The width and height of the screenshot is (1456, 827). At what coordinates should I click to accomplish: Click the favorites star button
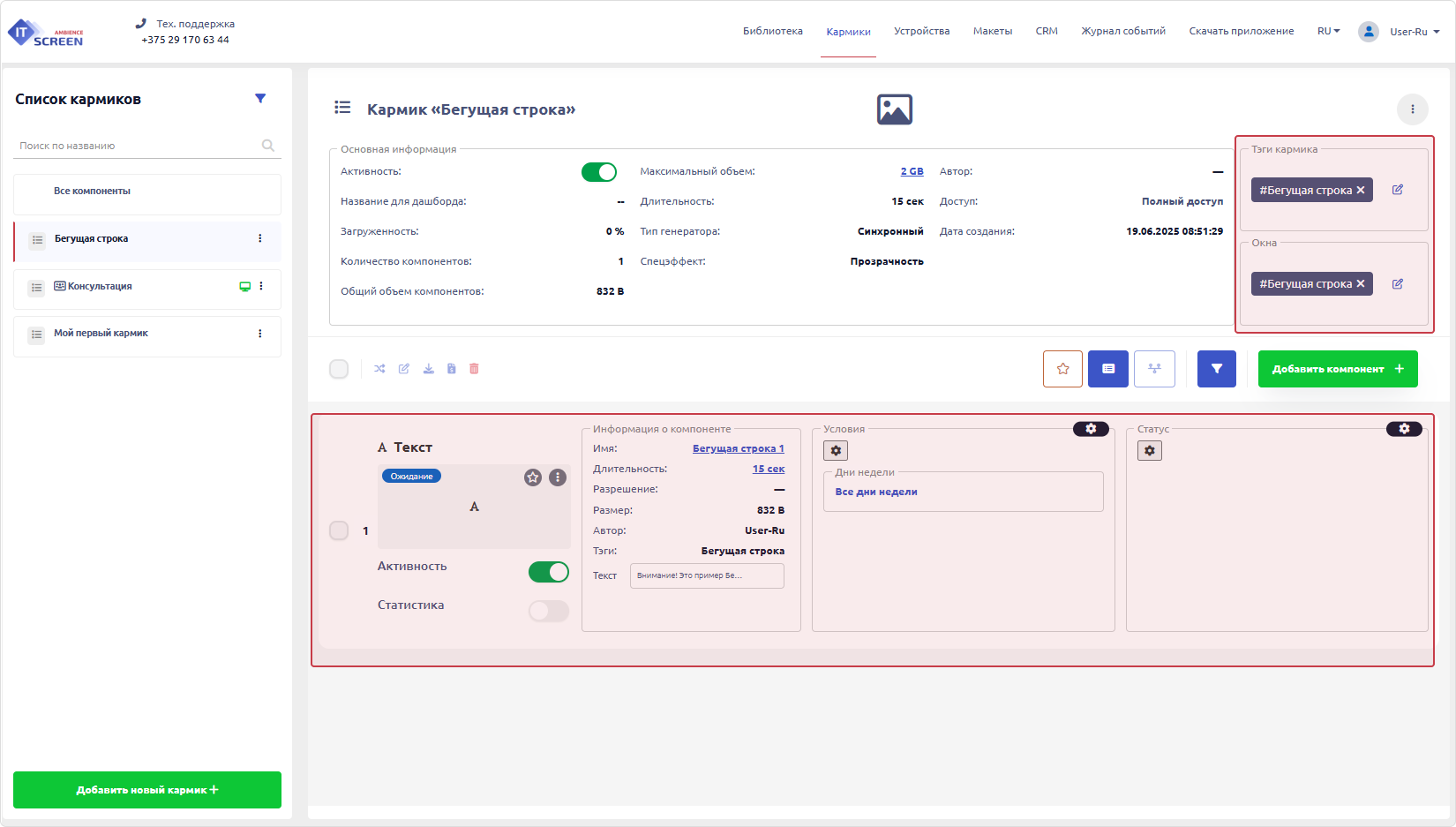(x=1062, y=369)
